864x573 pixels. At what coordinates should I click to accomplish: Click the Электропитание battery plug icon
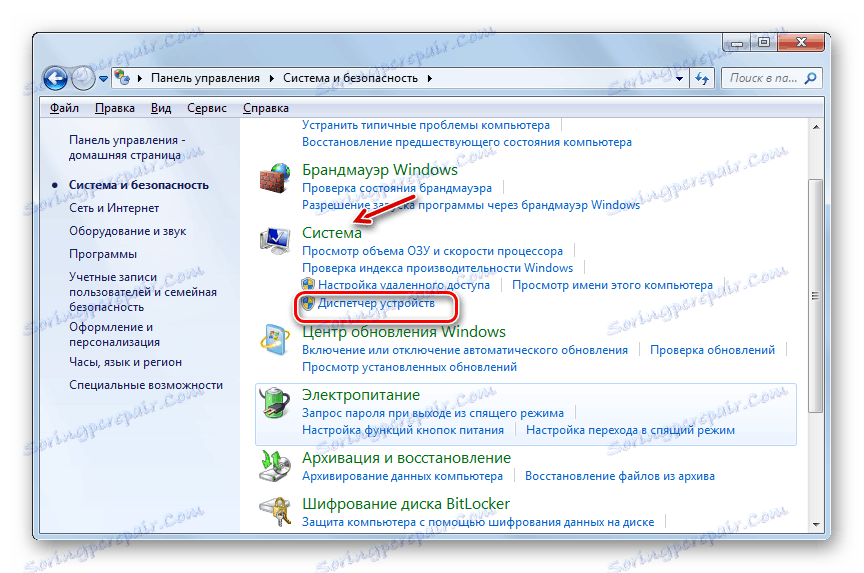point(275,403)
